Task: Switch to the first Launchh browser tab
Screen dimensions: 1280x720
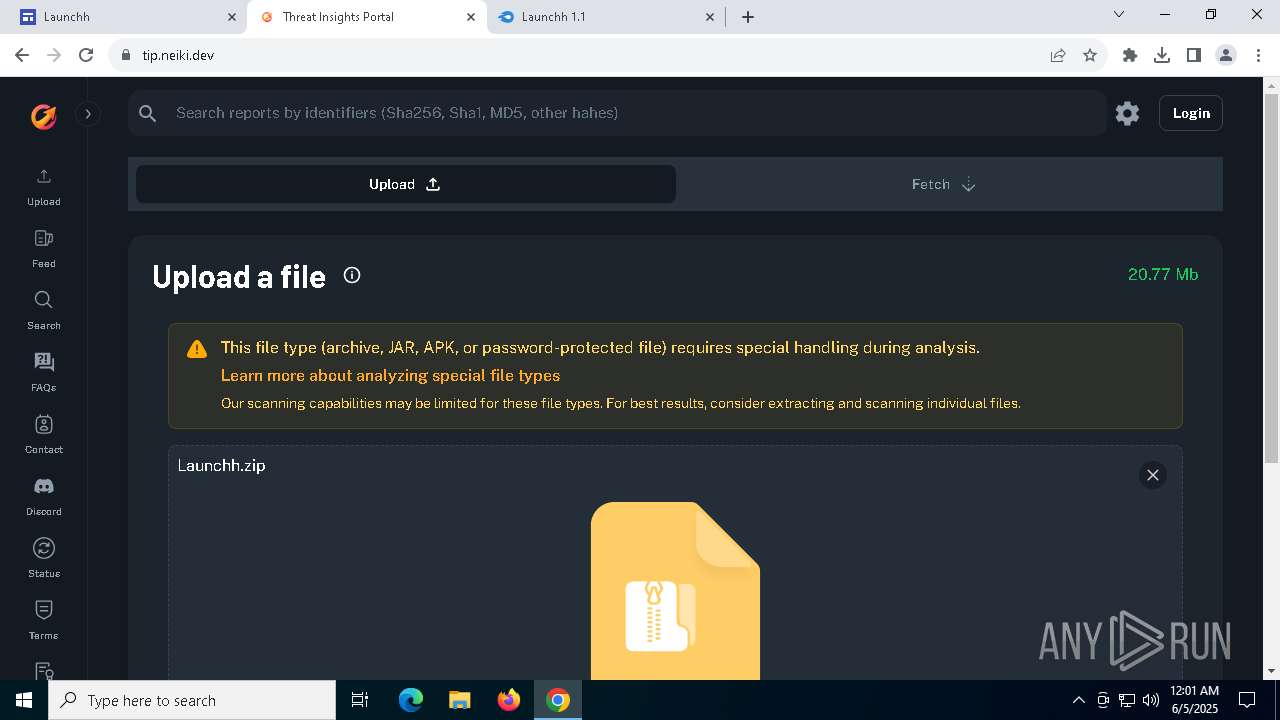Action: click(x=128, y=17)
